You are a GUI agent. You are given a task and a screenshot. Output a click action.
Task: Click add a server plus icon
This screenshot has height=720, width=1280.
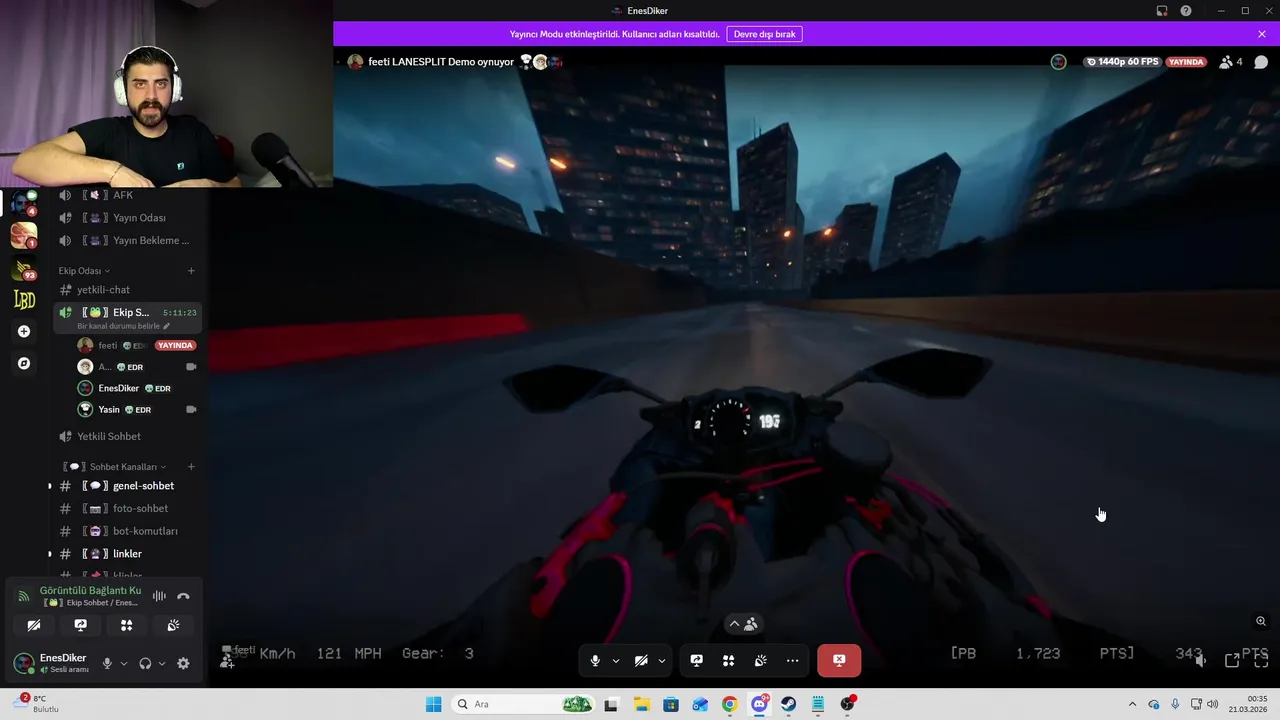coord(24,332)
